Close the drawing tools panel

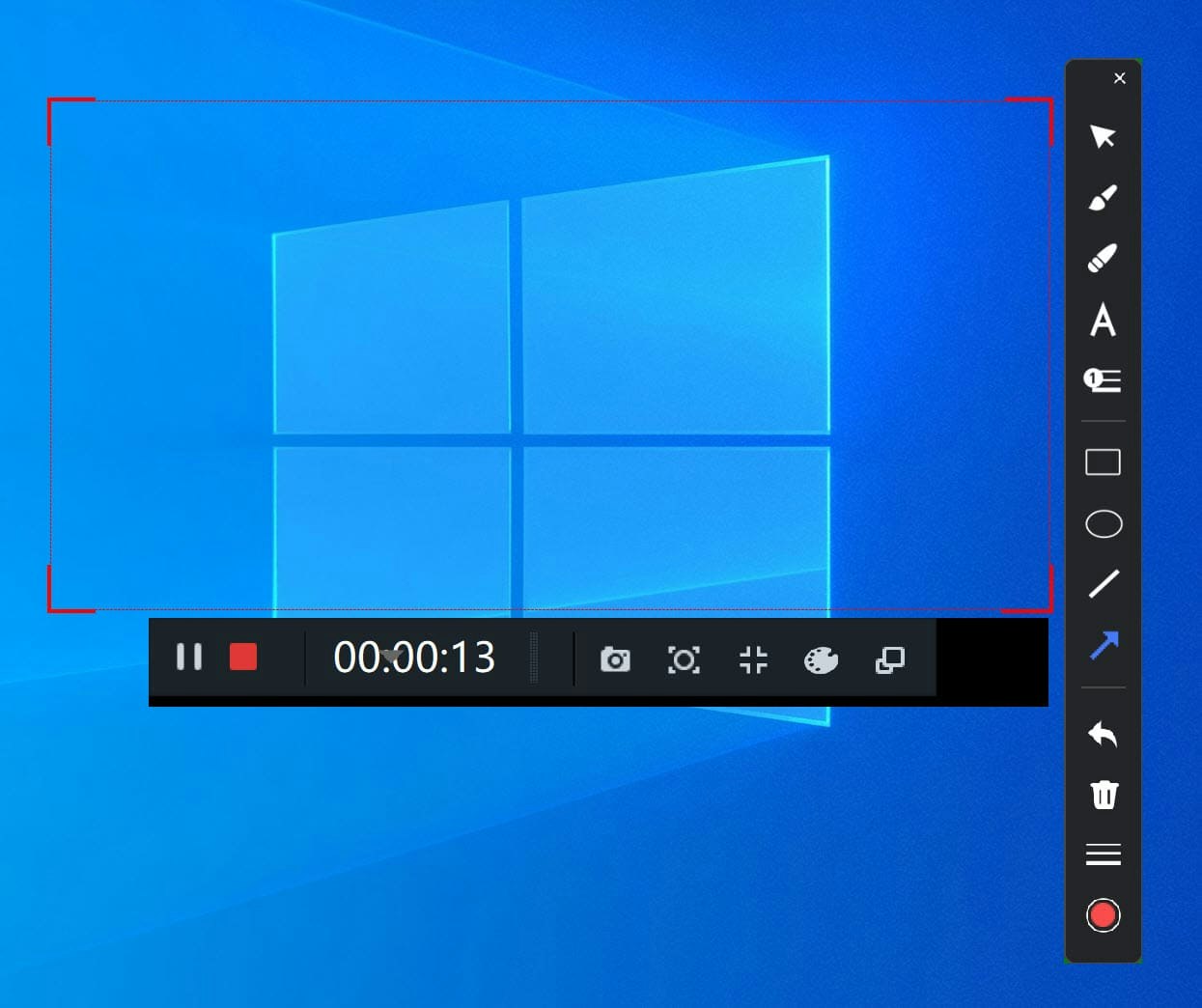tap(1119, 78)
